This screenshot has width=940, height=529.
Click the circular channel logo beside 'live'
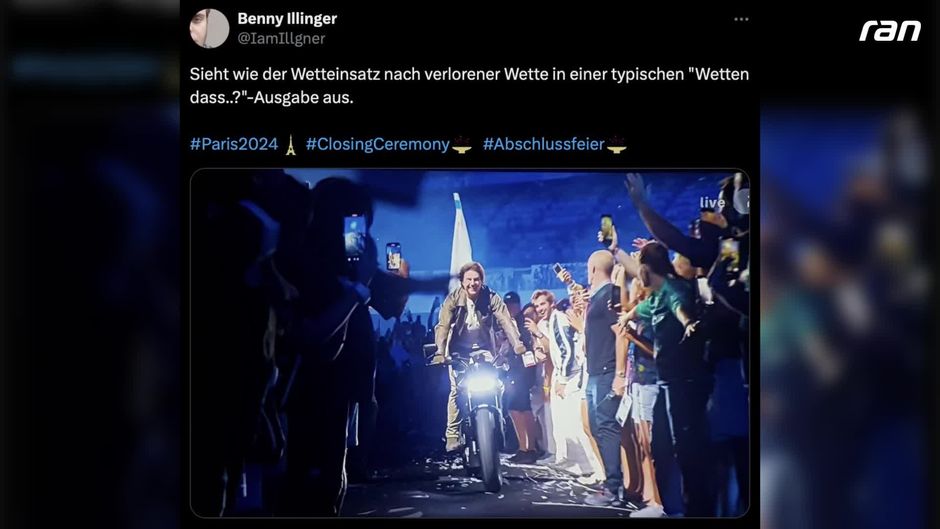[x=742, y=201]
